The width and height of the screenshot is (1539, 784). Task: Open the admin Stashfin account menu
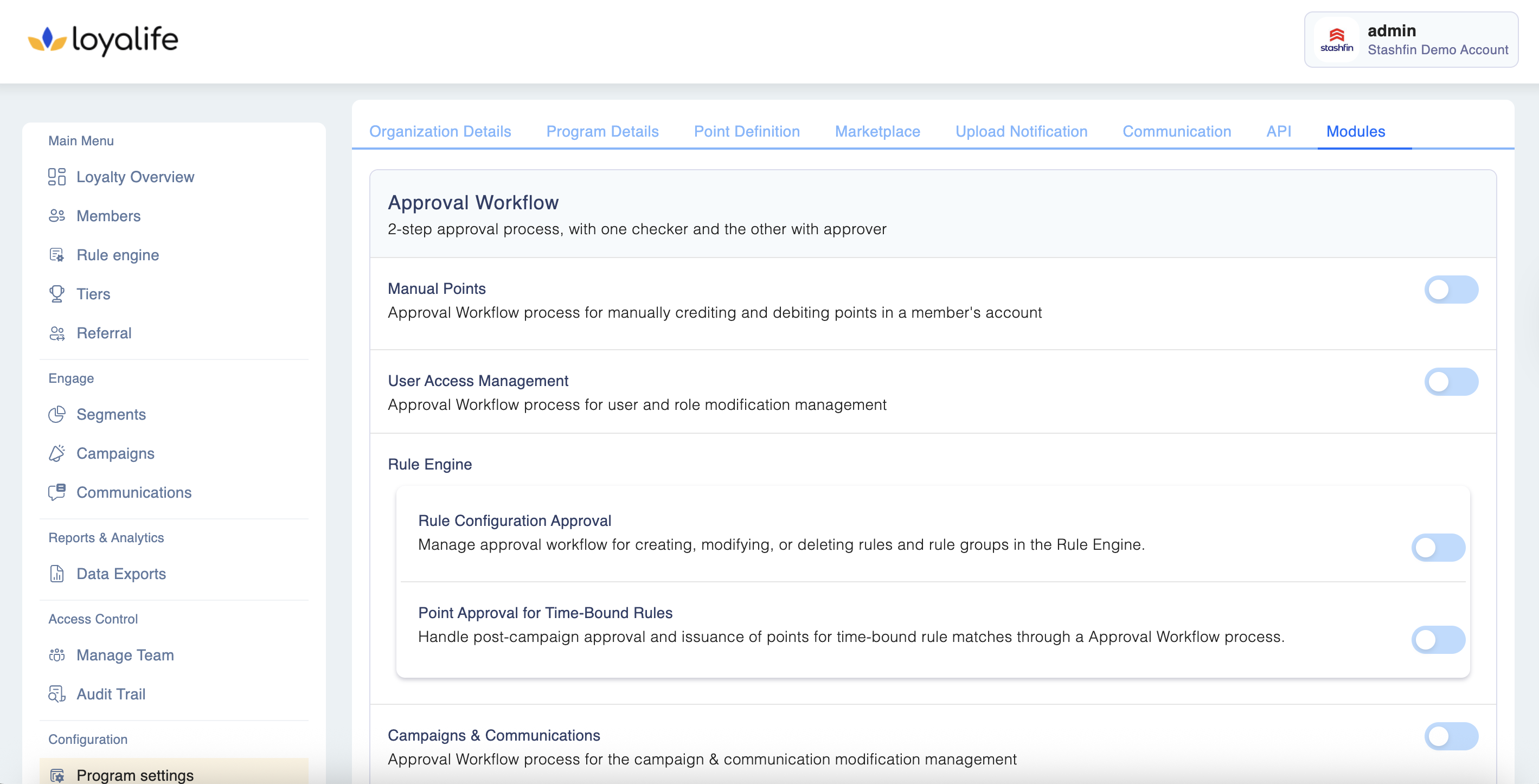click(x=1410, y=40)
